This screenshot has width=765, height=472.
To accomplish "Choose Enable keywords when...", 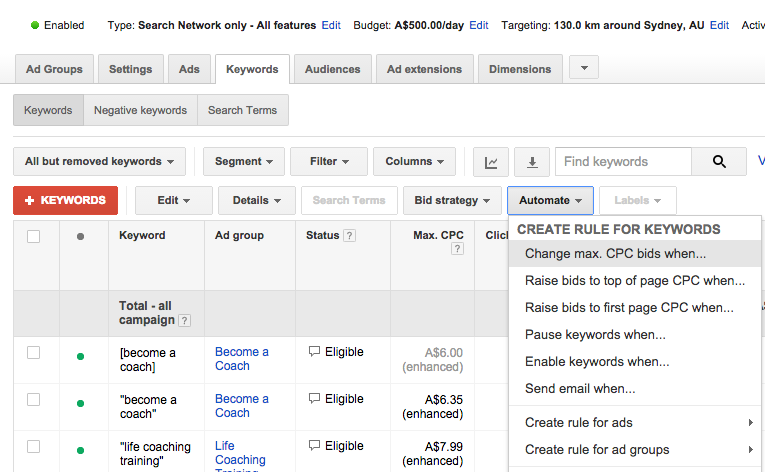I will pos(635,362).
